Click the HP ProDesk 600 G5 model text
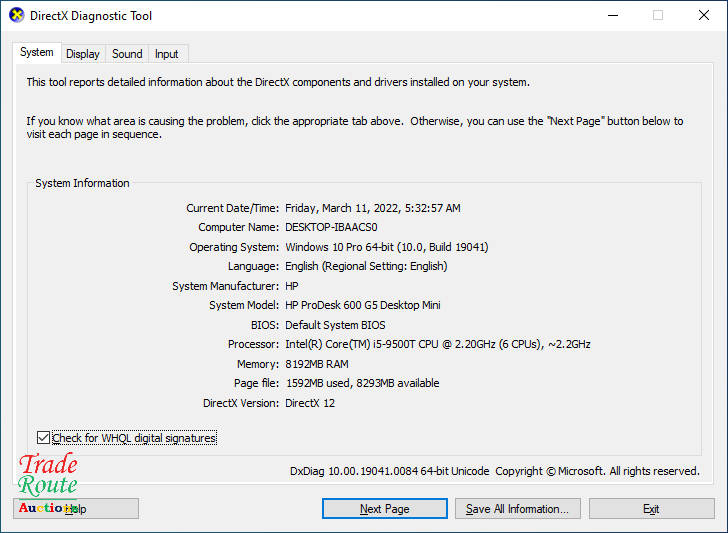This screenshot has width=728, height=533. click(362, 305)
